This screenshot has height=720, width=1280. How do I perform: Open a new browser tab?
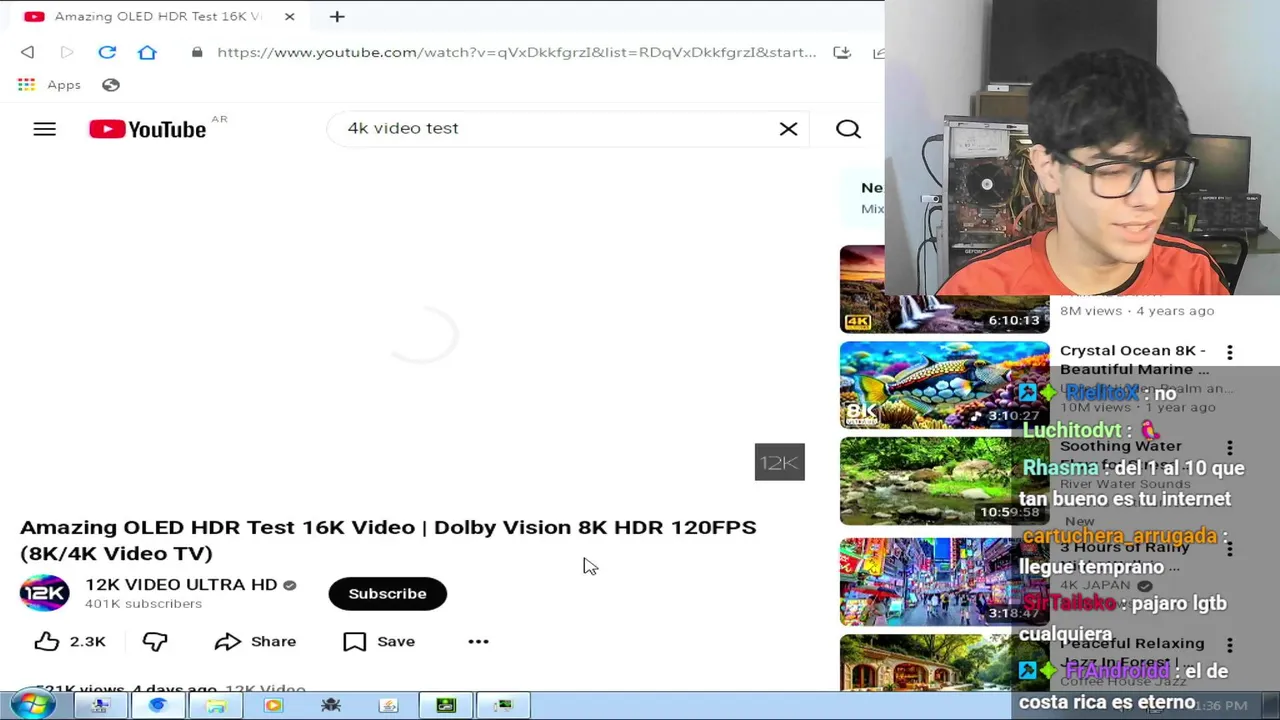pyautogui.click(x=337, y=17)
